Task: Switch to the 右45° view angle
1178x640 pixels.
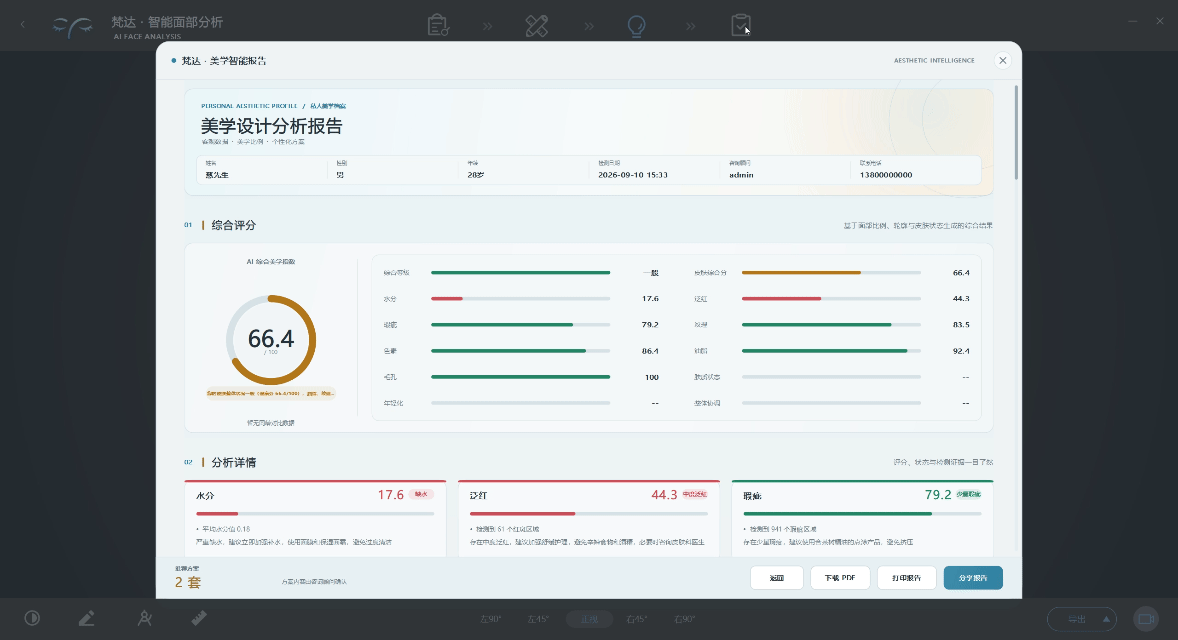Action: [x=636, y=619]
